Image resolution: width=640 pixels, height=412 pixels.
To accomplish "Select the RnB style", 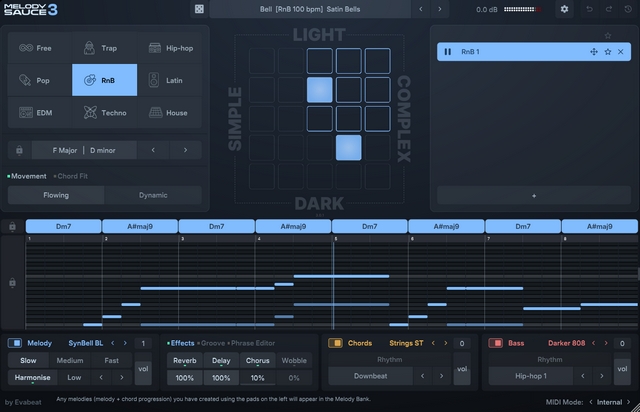I will tap(104, 80).
